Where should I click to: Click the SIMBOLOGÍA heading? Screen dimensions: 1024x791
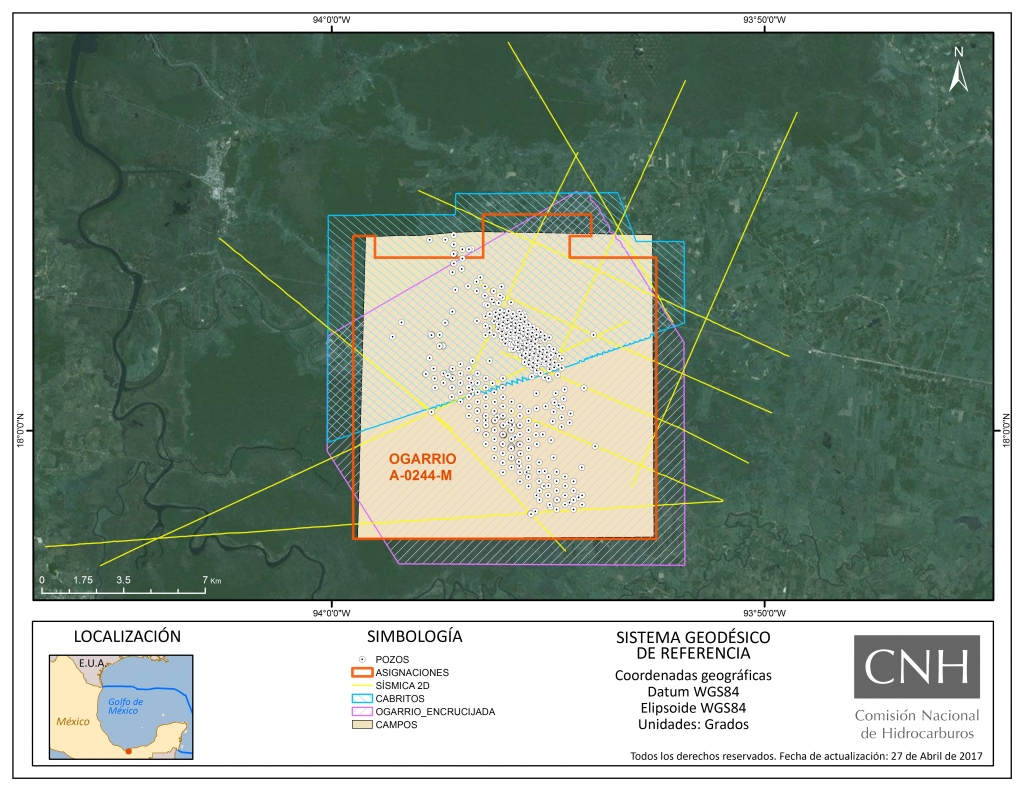[x=414, y=636]
